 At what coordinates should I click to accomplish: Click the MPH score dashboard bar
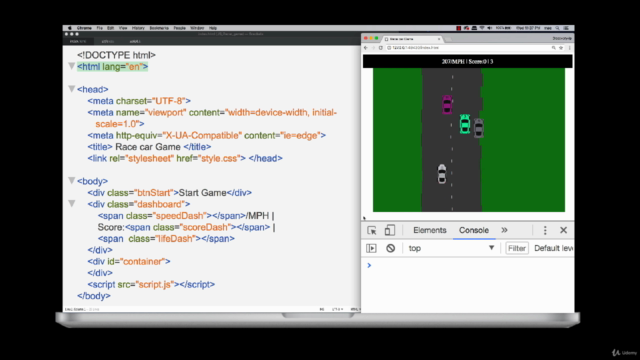tap(467, 61)
